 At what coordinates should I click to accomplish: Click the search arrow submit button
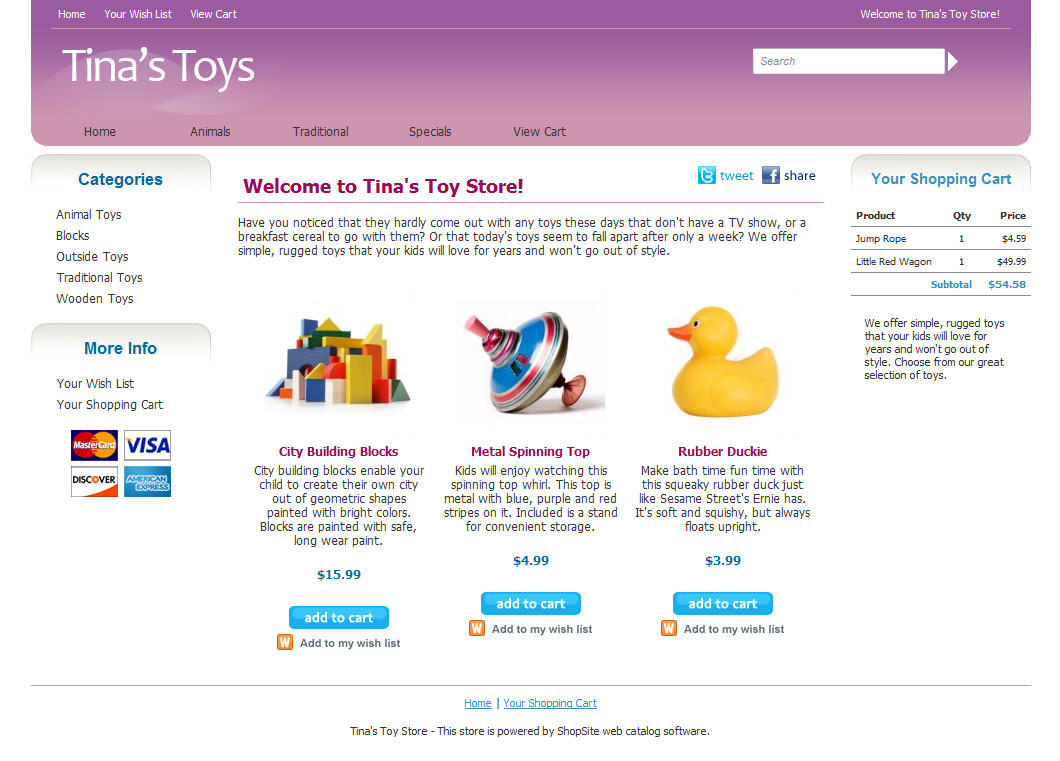pos(953,62)
